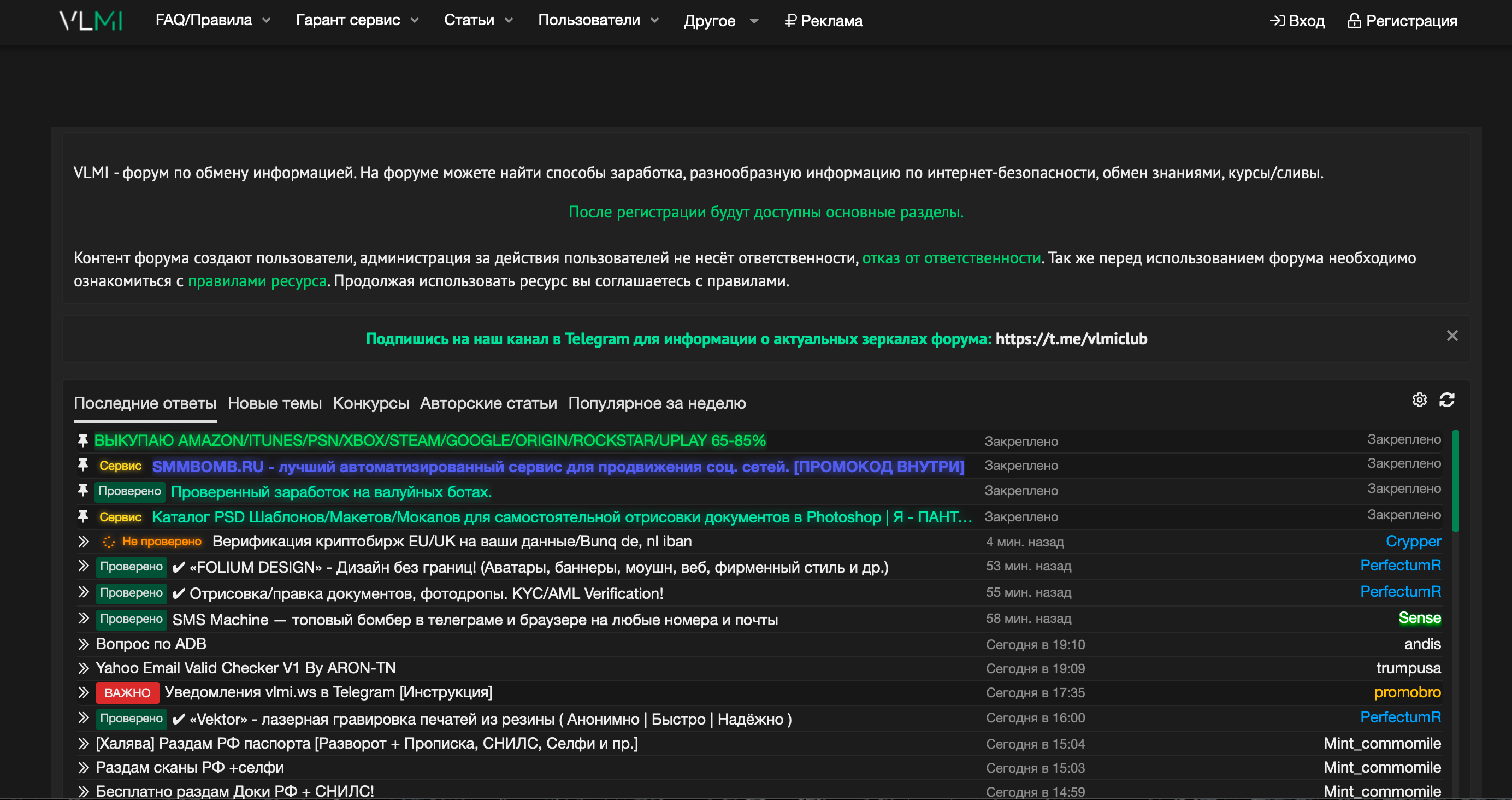The height and width of the screenshot is (800, 1512).
Task: Click double-arrow icon beside SMS Machine thread
Action: (x=84, y=619)
